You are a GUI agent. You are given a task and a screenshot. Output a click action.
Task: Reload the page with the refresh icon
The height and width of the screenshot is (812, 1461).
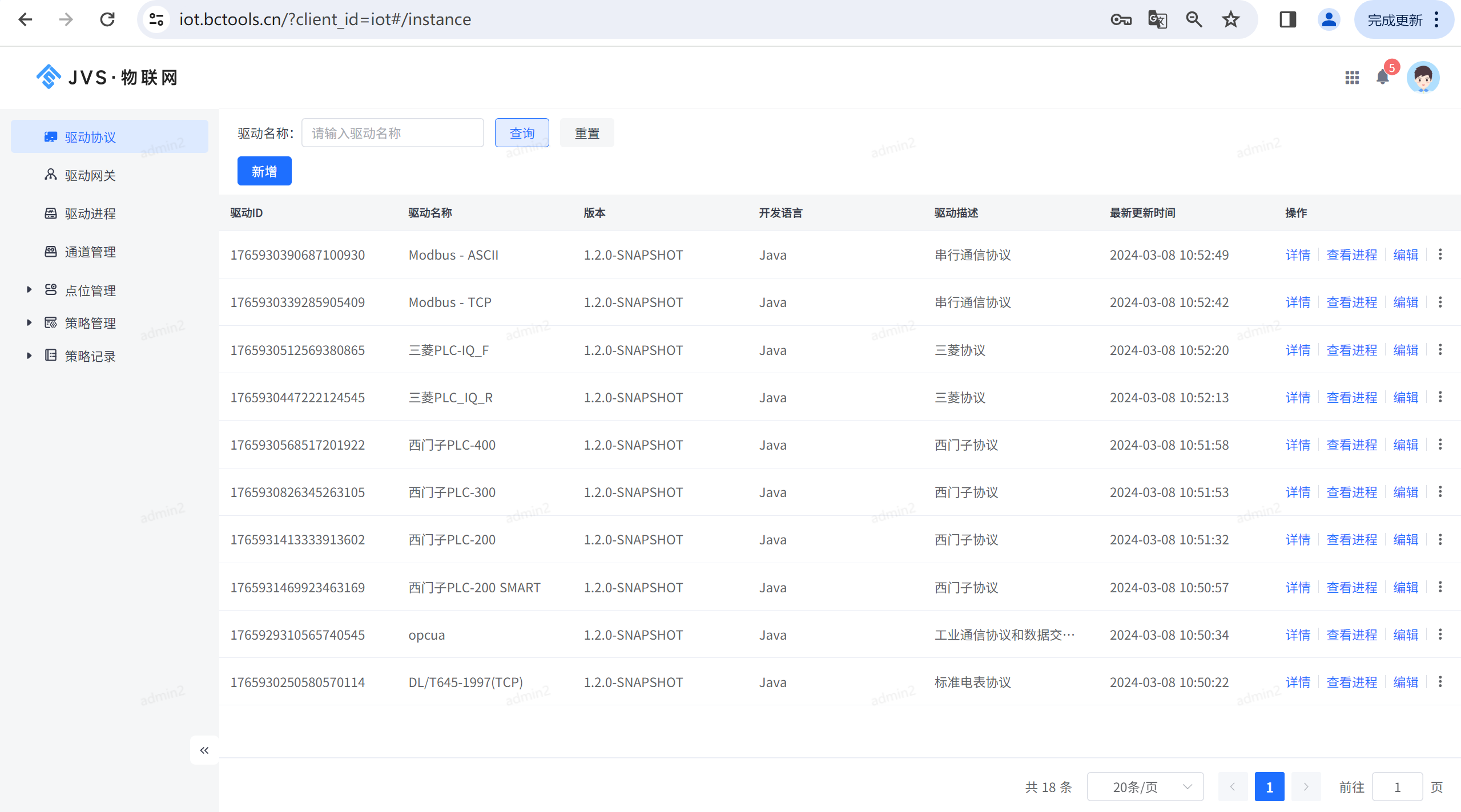click(x=107, y=19)
